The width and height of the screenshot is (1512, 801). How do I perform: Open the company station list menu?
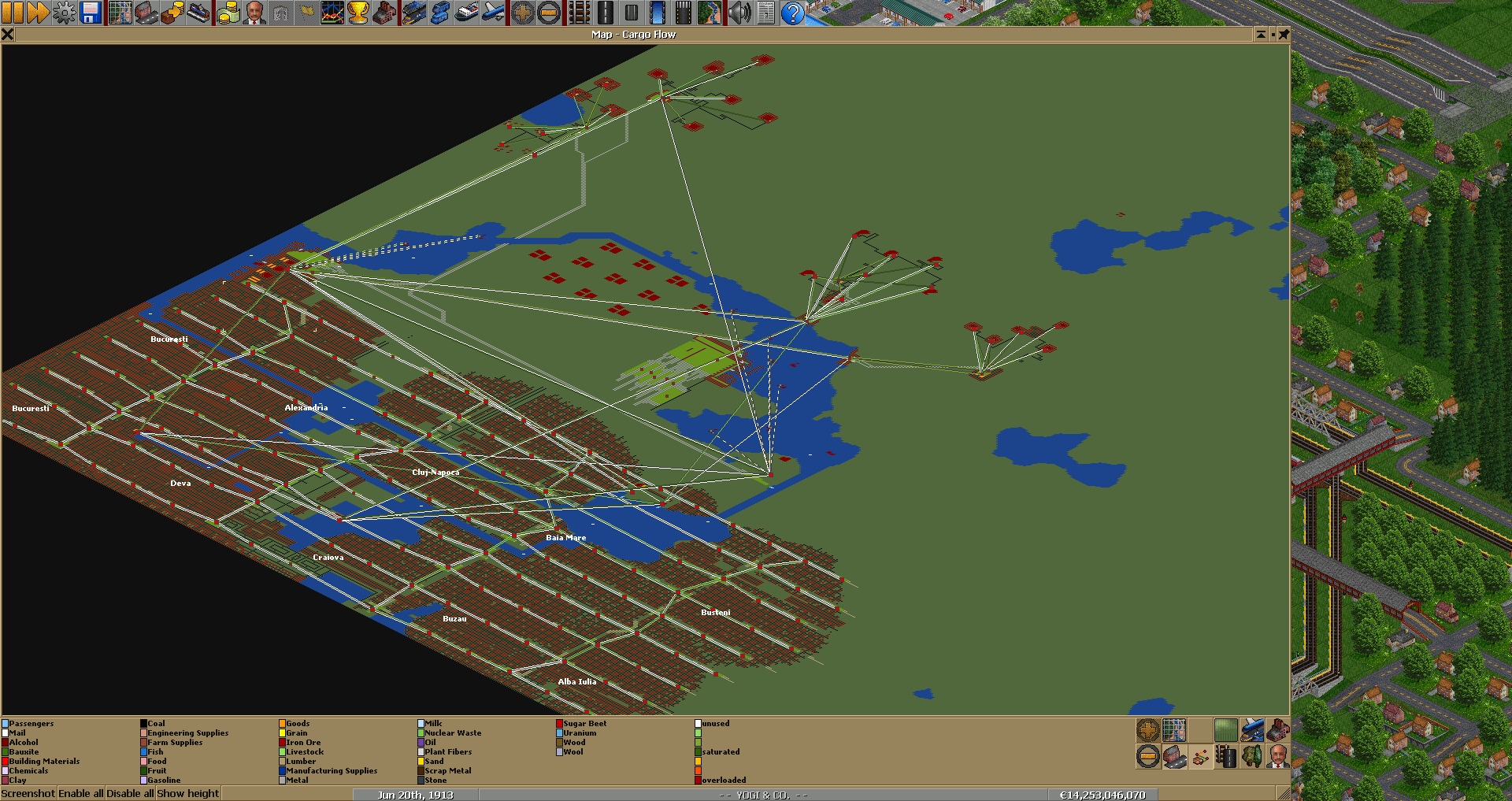198,13
